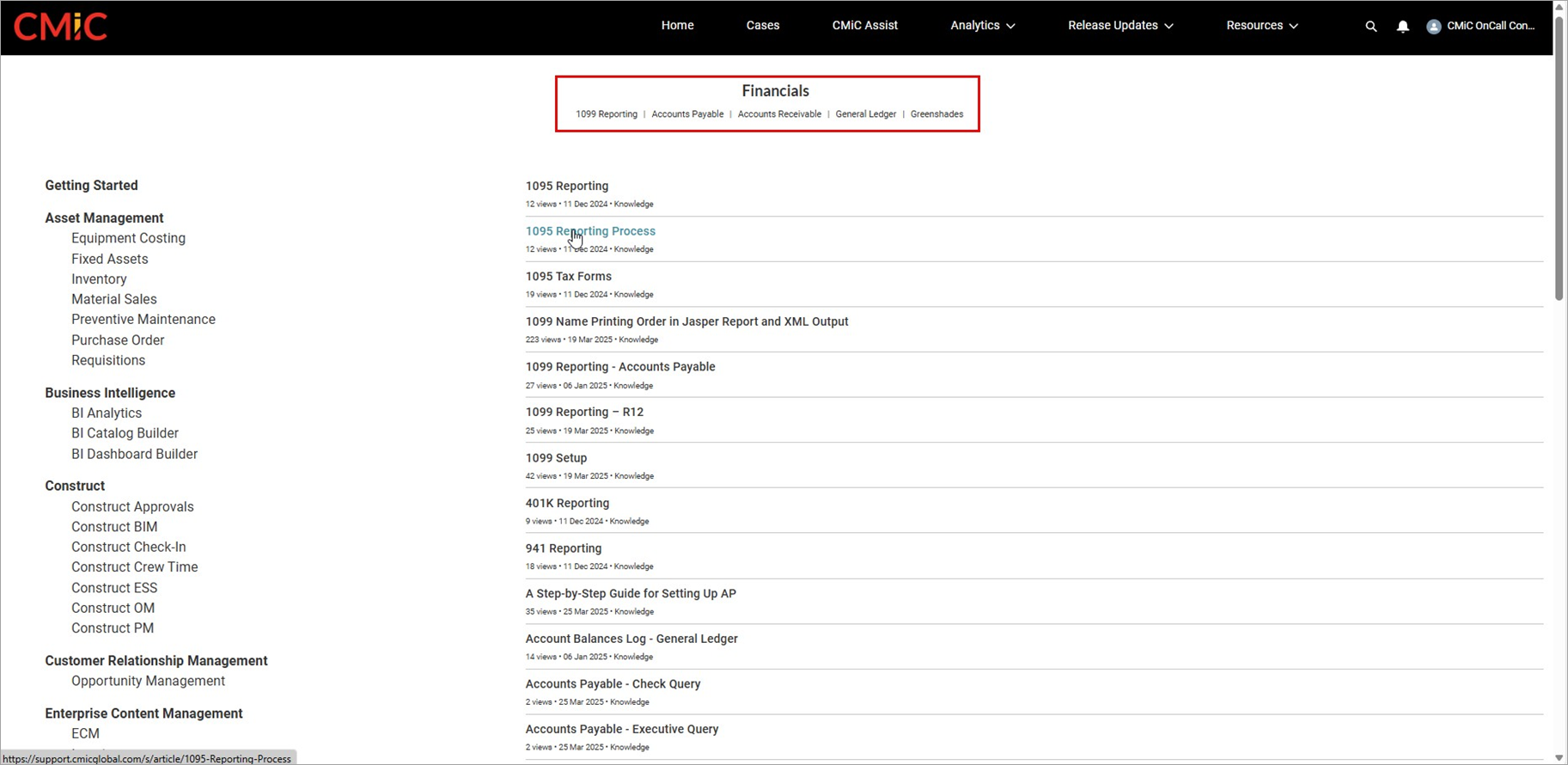This screenshot has width=1568, height=765.
Task: Open CMiC Assist from the navigation
Action: 864,26
